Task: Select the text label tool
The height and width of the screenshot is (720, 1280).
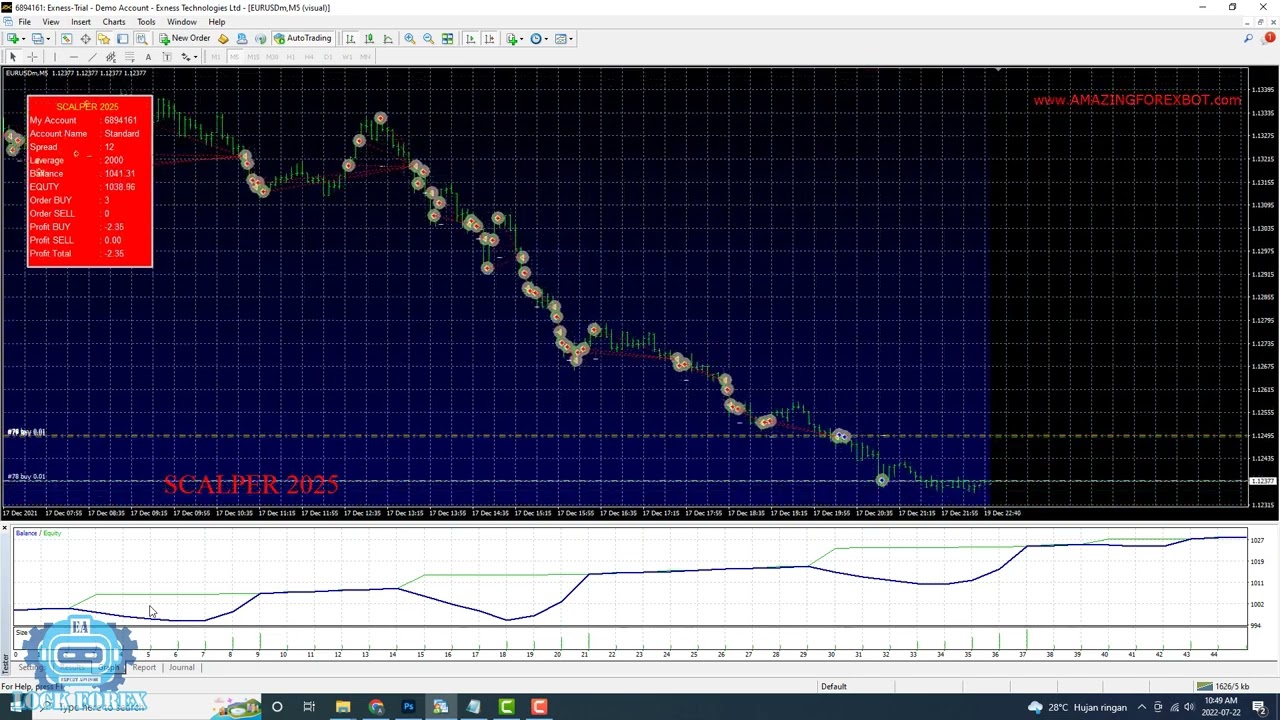Action: pos(167,56)
